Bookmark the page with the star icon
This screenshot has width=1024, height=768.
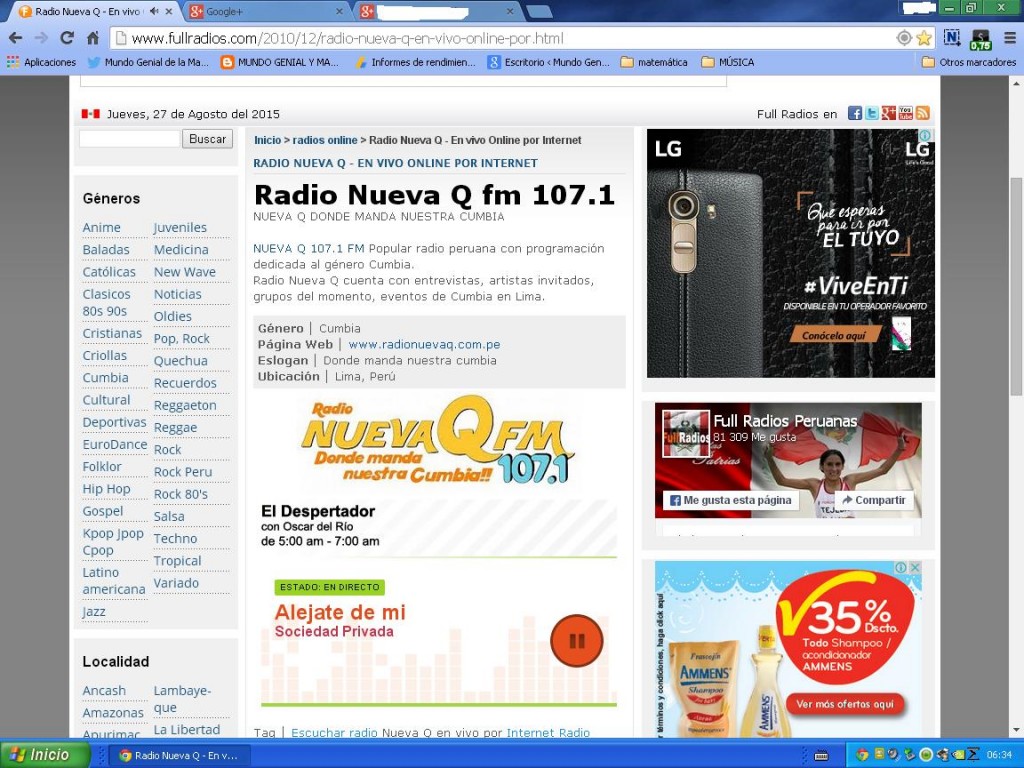coord(925,36)
